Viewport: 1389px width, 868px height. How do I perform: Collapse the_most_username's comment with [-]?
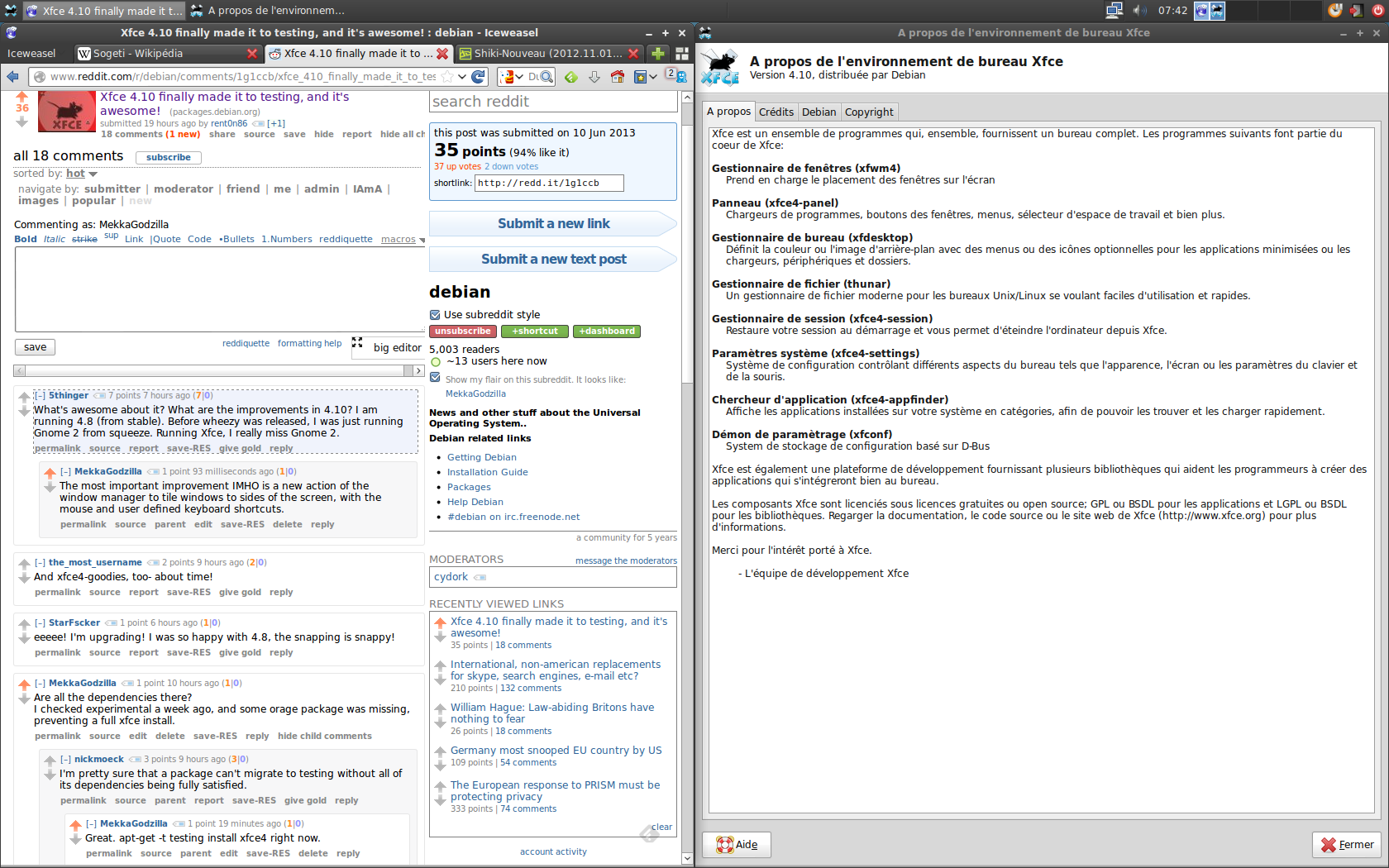click(x=40, y=562)
